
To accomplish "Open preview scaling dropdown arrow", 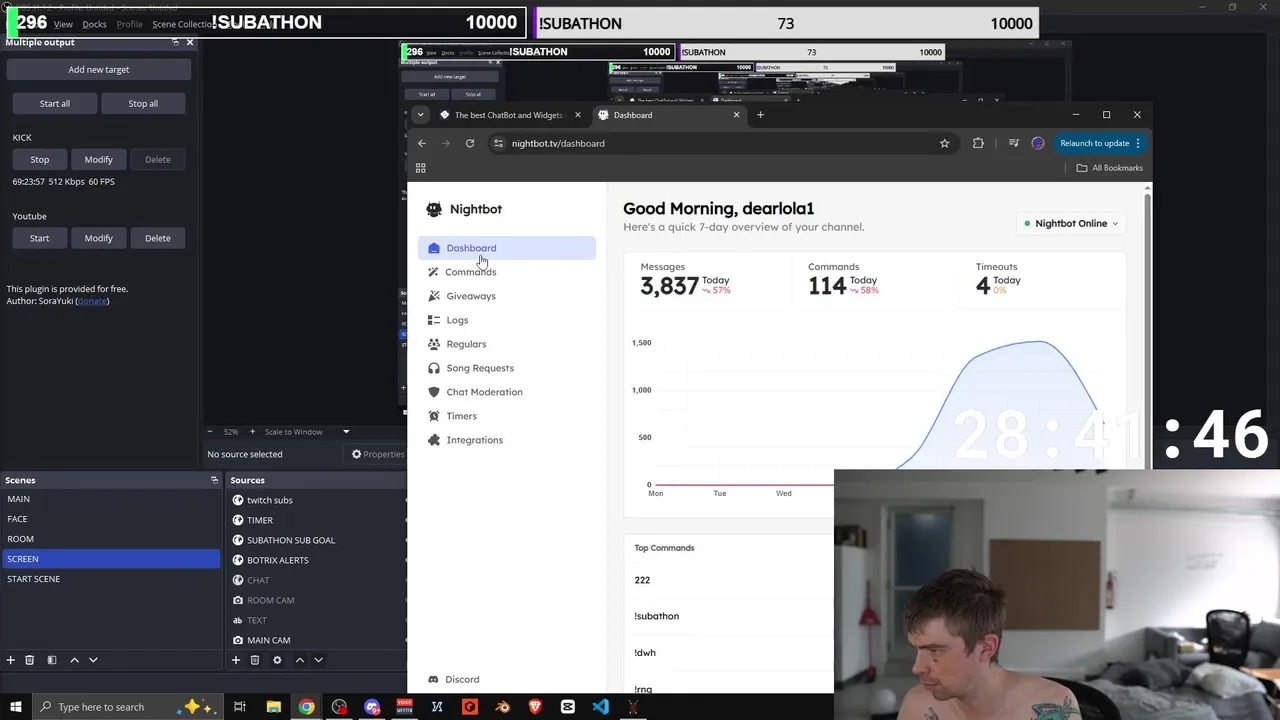I will click(346, 432).
